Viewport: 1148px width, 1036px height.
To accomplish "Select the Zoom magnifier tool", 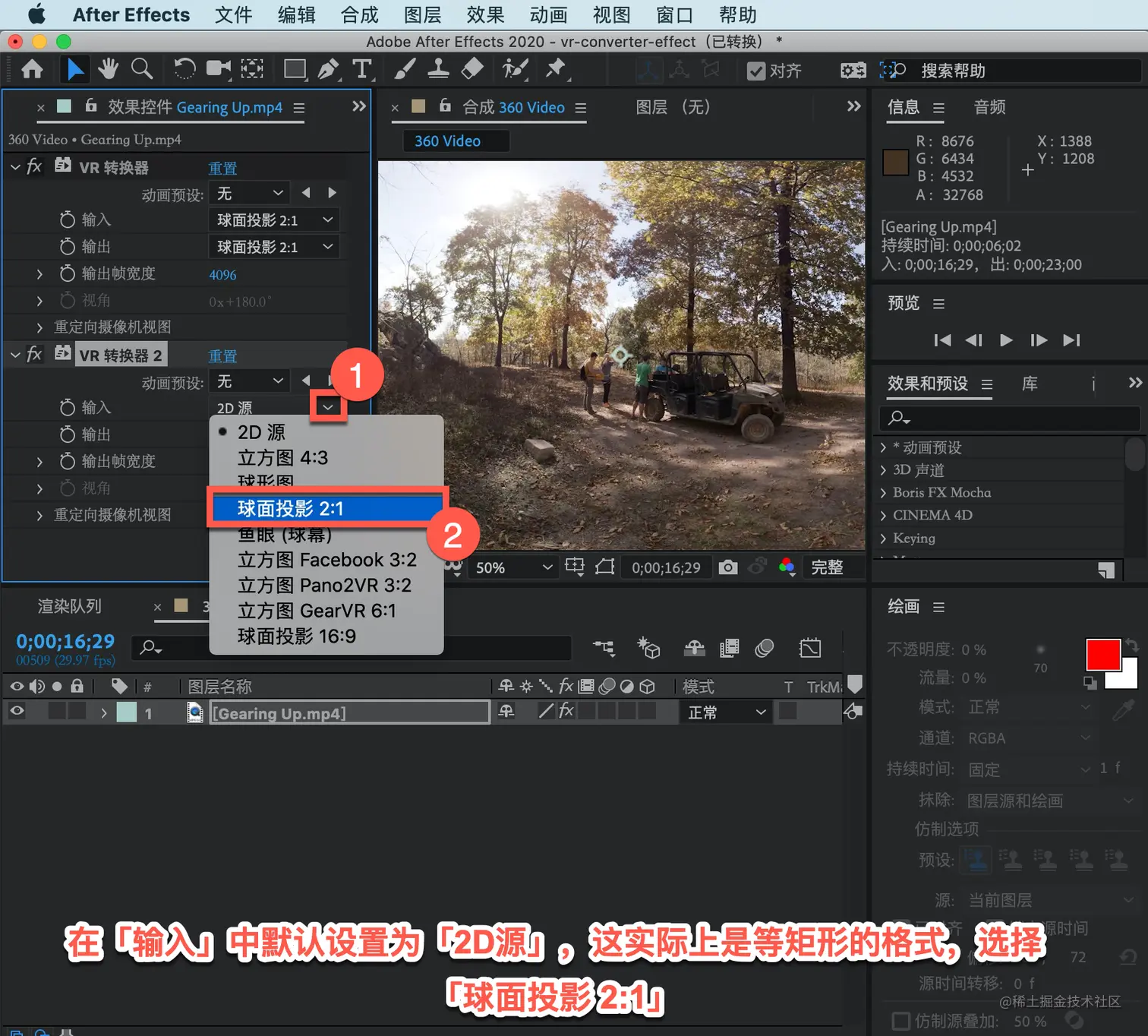I will [x=141, y=70].
